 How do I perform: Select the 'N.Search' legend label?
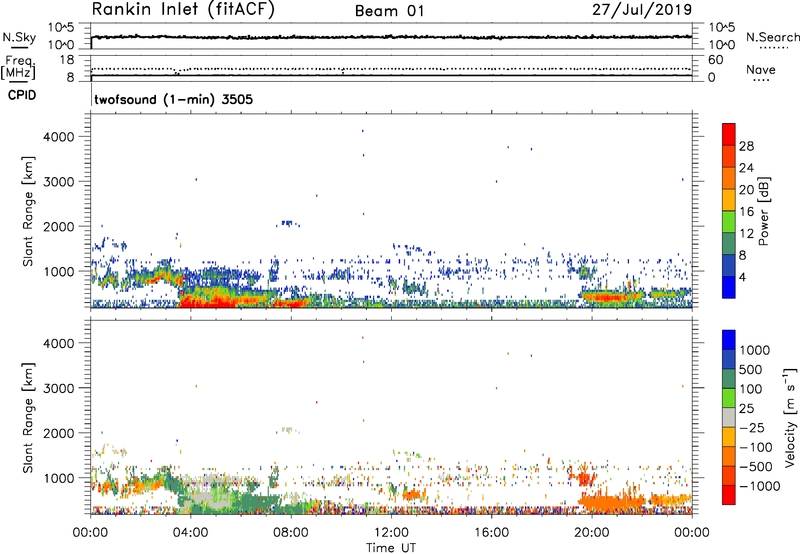[773, 37]
